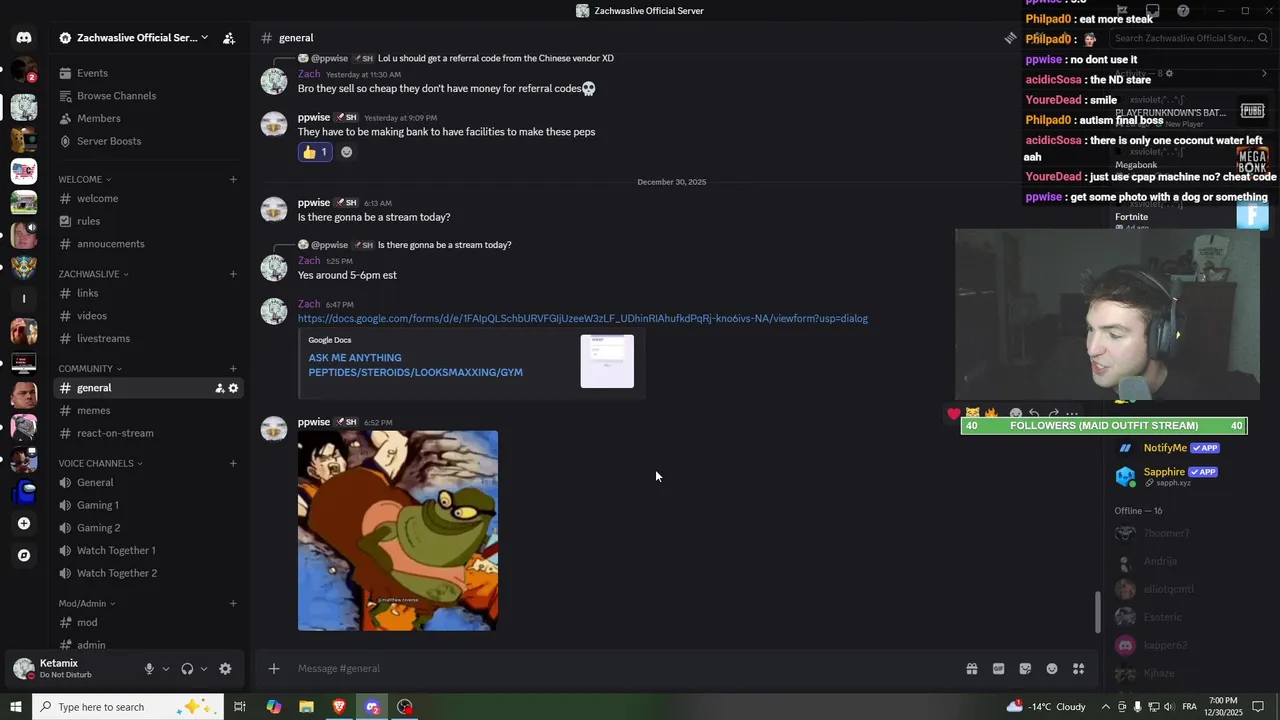Add a Server plus button

point(24,523)
